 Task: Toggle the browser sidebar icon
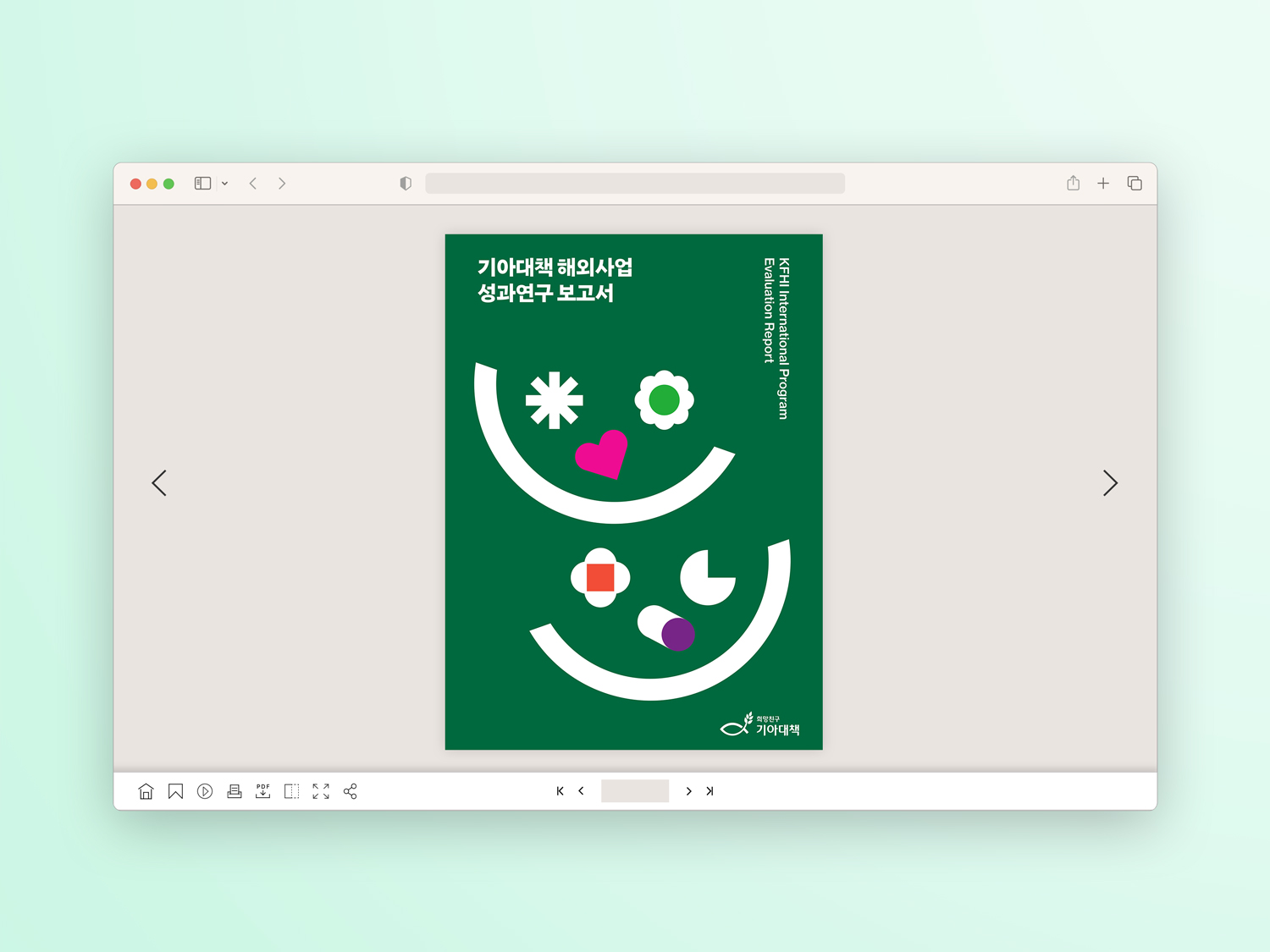(202, 183)
